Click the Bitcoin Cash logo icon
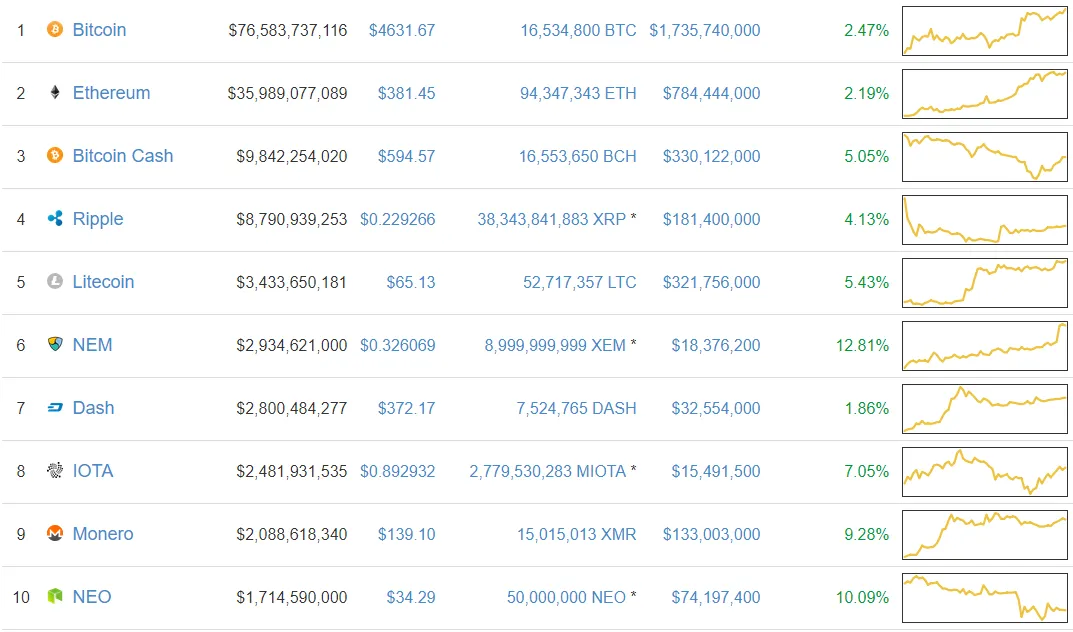The image size is (1073, 632). [55, 155]
